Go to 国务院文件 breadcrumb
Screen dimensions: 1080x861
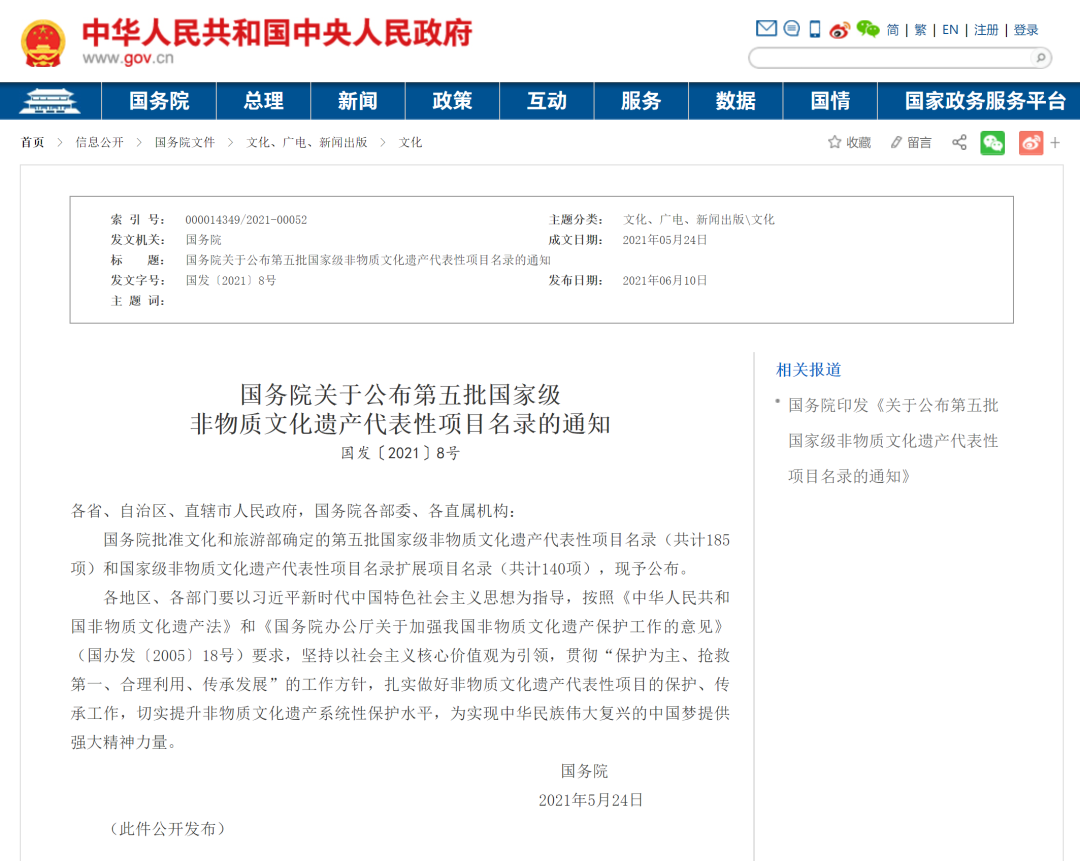point(184,143)
